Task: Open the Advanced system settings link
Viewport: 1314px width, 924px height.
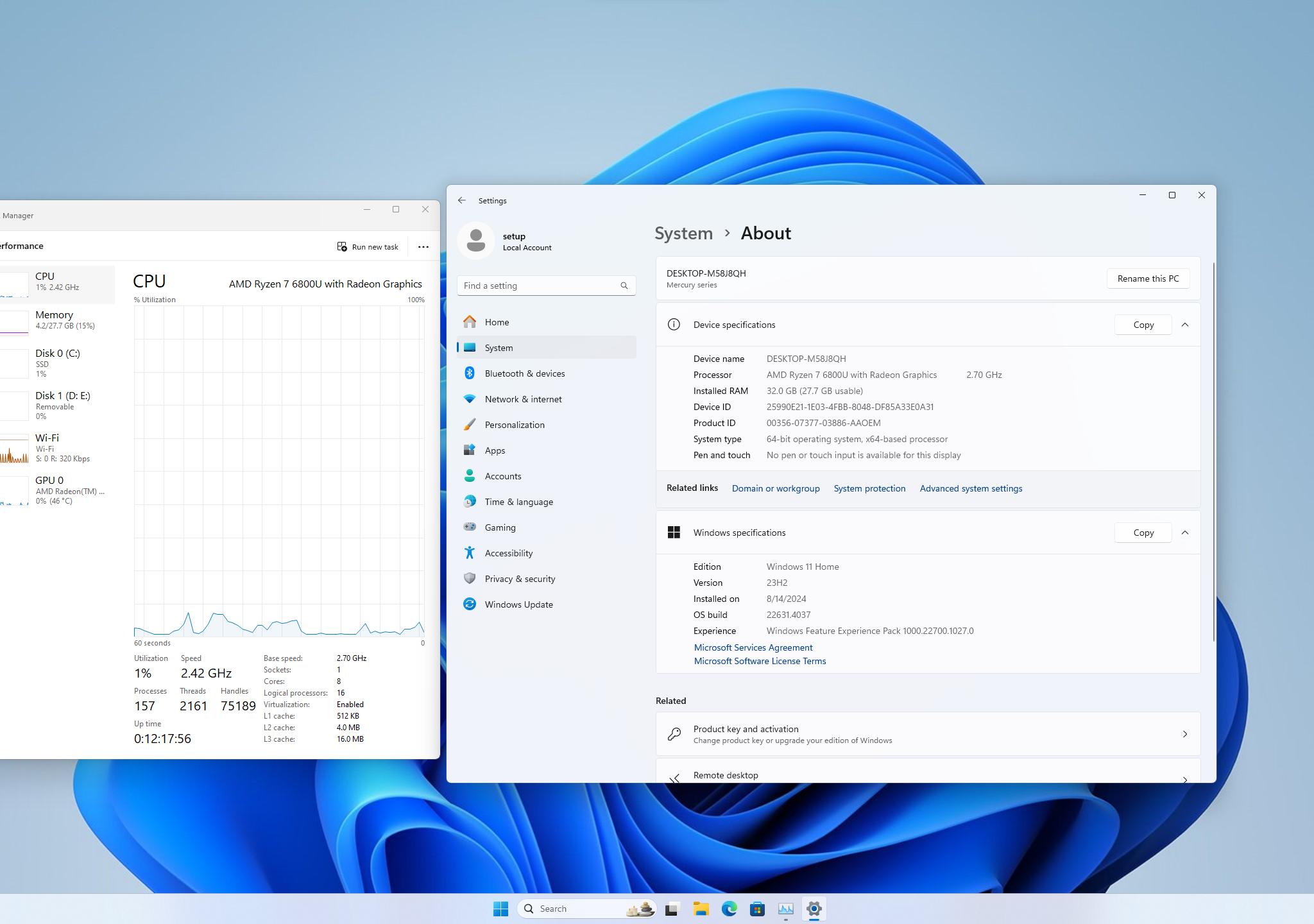Action: [x=971, y=488]
